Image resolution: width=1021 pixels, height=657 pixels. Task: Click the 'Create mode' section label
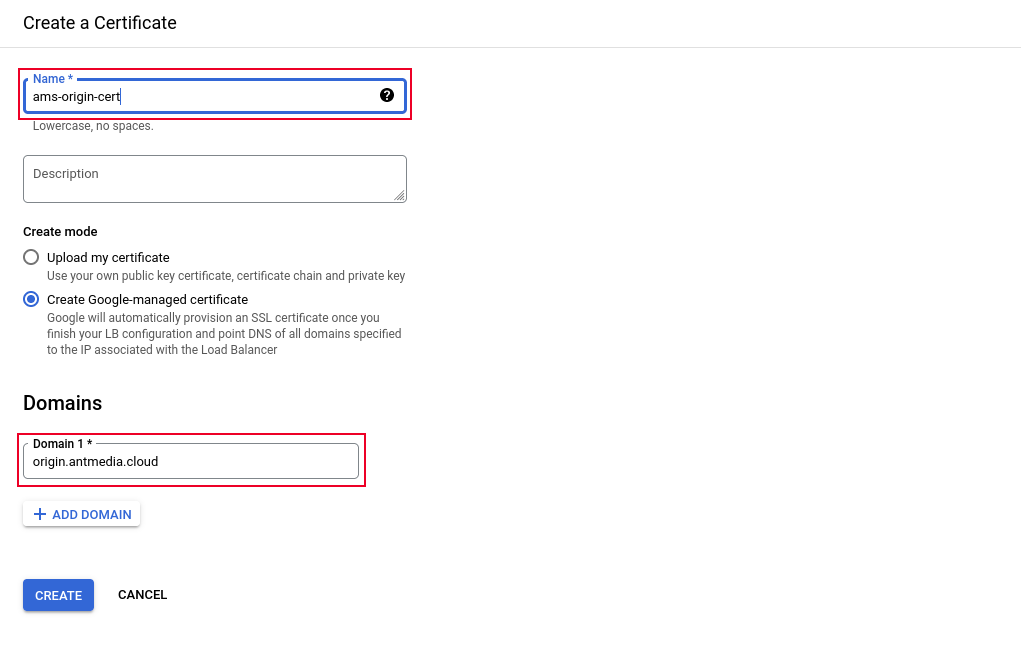coord(60,232)
